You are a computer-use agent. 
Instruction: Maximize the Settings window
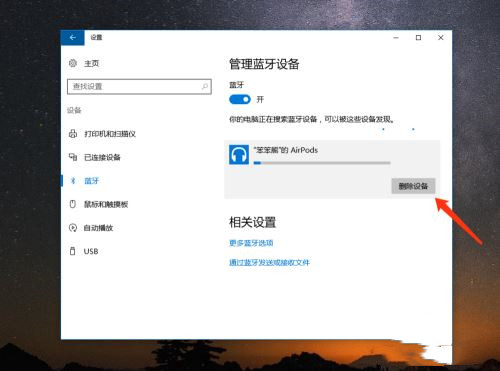[418, 38]
